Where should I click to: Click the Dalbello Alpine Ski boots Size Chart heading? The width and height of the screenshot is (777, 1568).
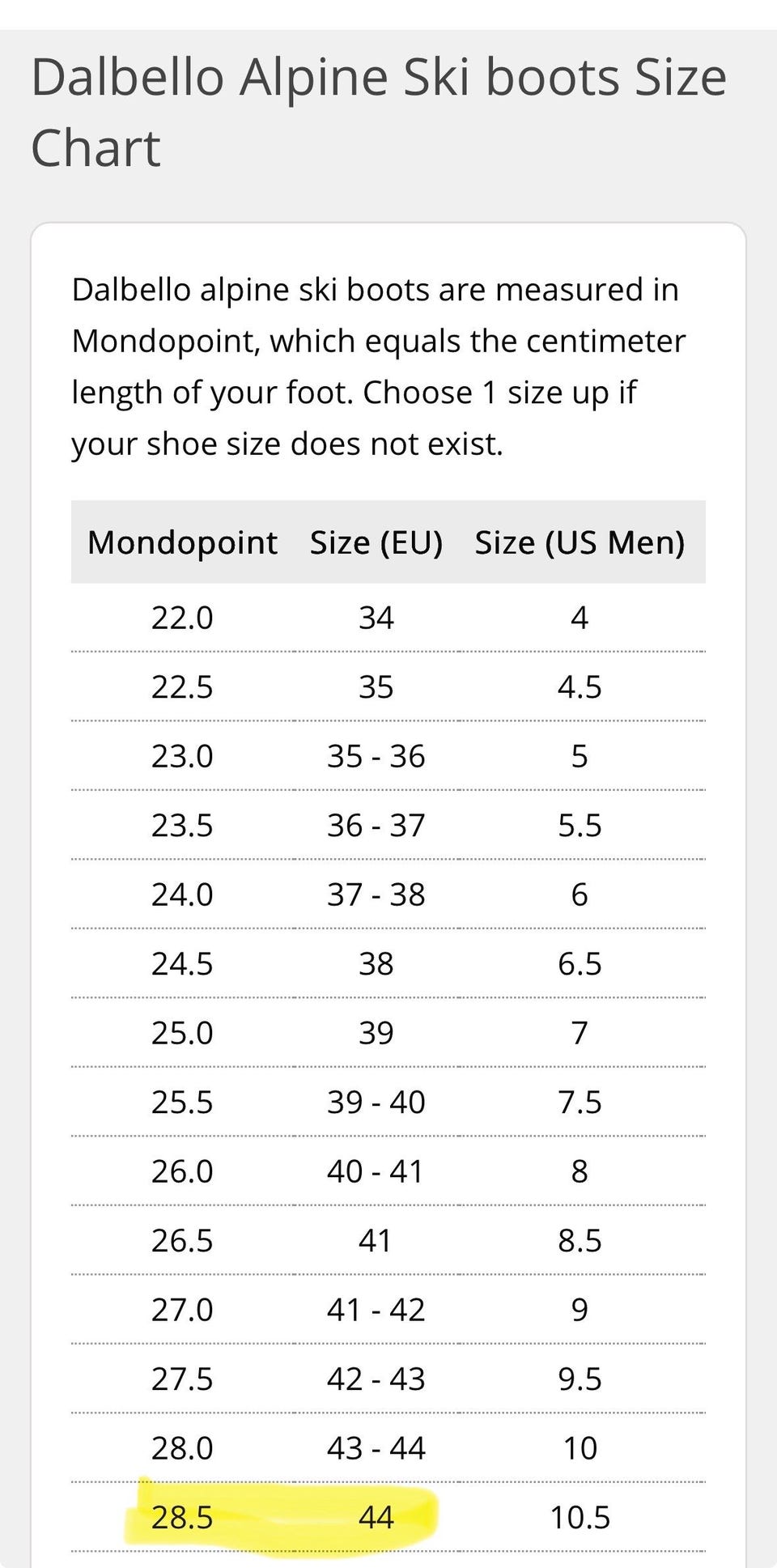pyautogui.click(x=379, y=112)
